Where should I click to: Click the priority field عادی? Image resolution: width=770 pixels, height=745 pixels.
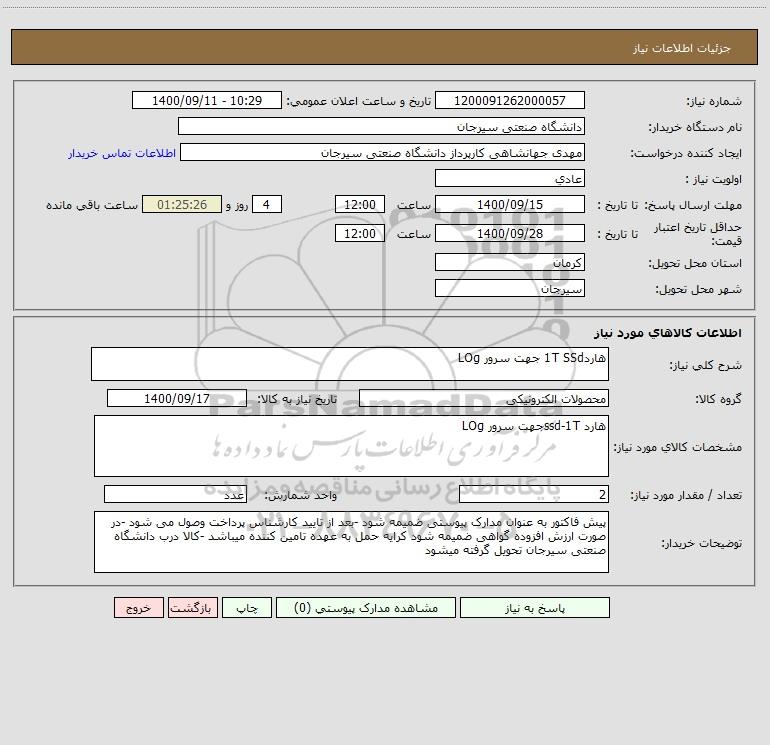(x=510, y=178)
